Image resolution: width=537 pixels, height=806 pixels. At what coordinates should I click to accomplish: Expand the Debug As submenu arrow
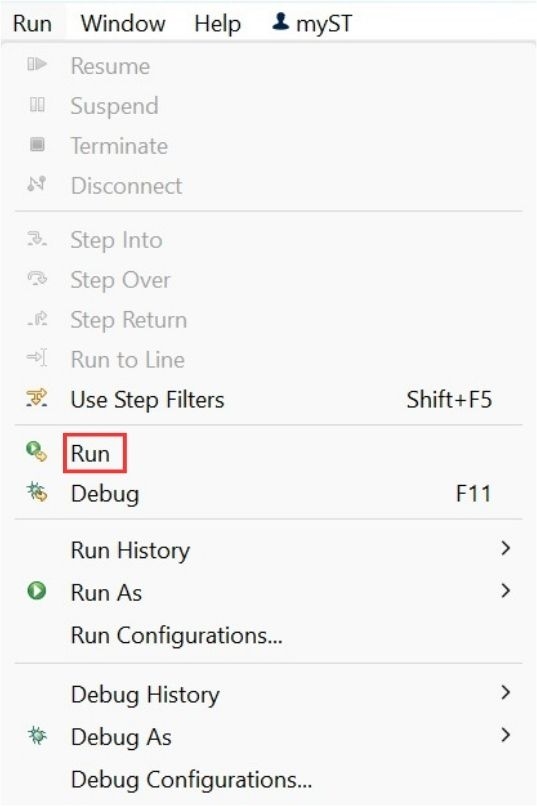tap(506, 735)
